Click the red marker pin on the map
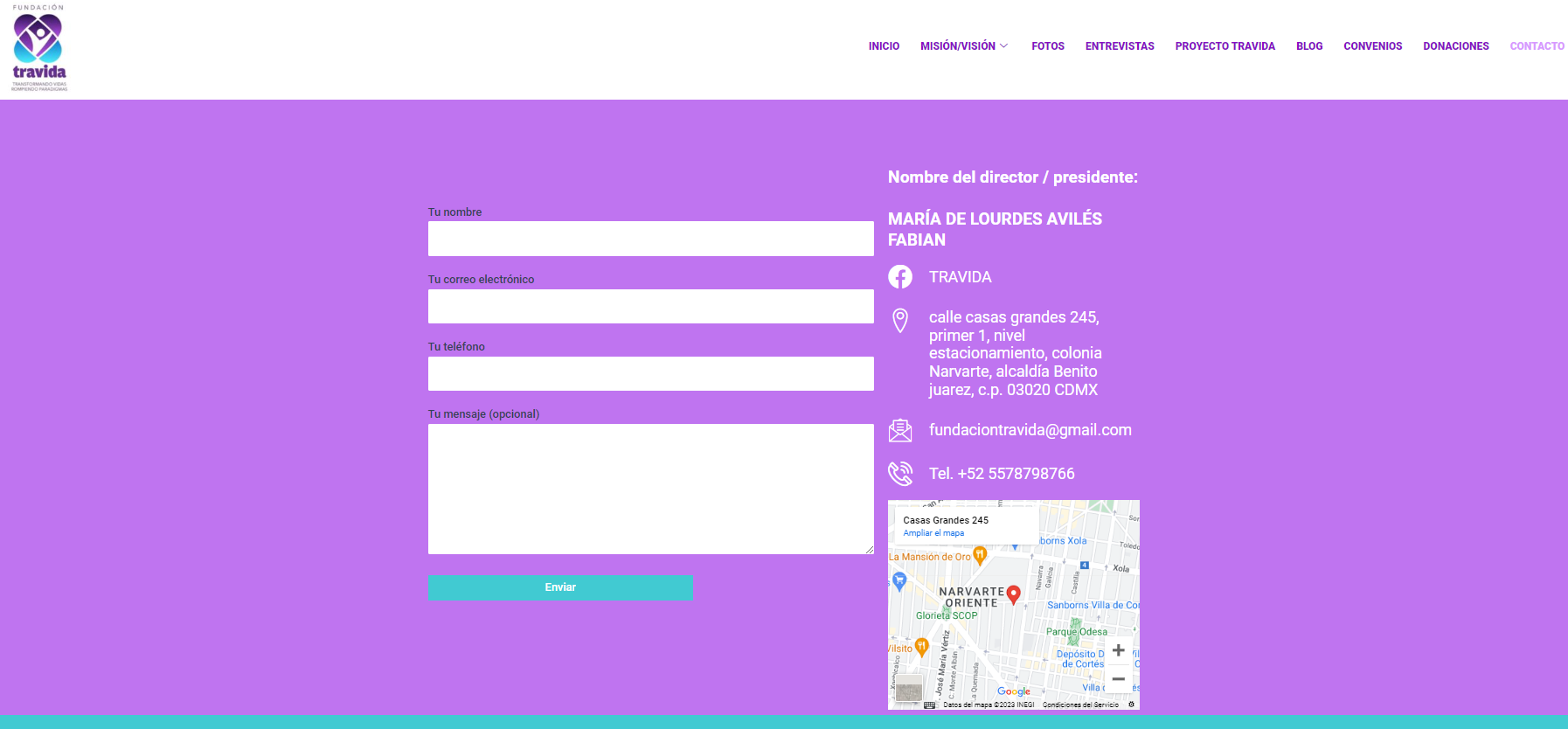The width and height of the screenshot is (1568, 729). pos(1014,594)
